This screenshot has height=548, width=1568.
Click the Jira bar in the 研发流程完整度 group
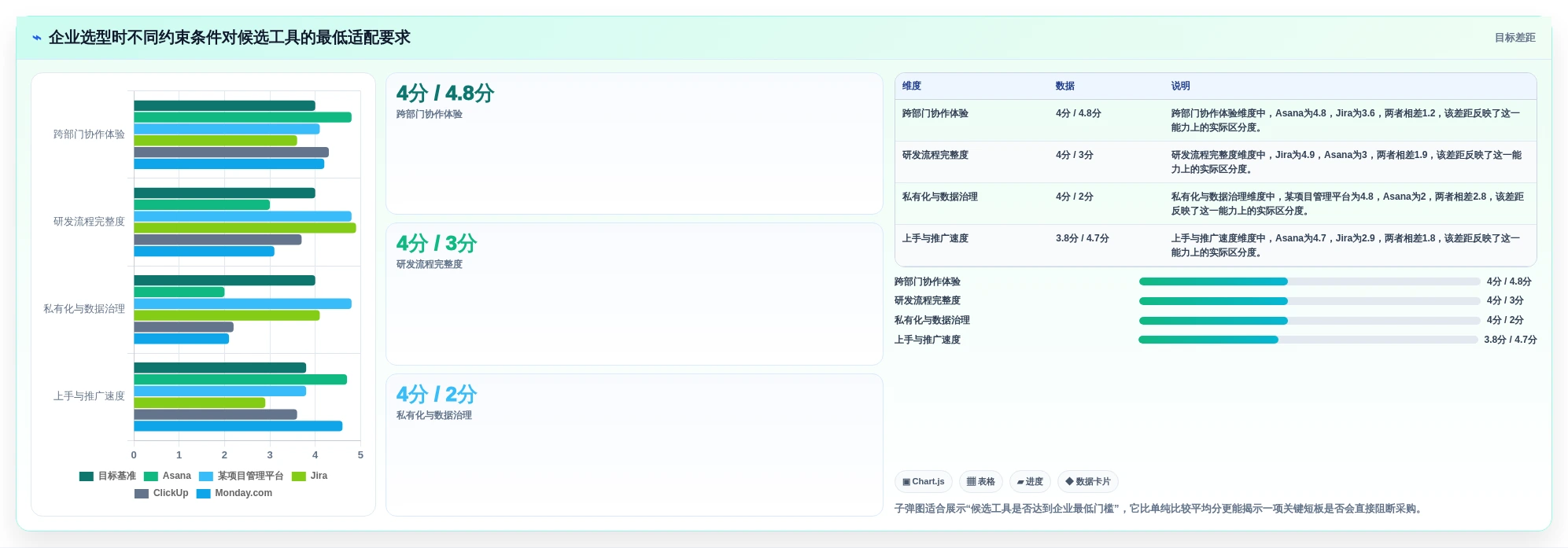pos(245,228)
